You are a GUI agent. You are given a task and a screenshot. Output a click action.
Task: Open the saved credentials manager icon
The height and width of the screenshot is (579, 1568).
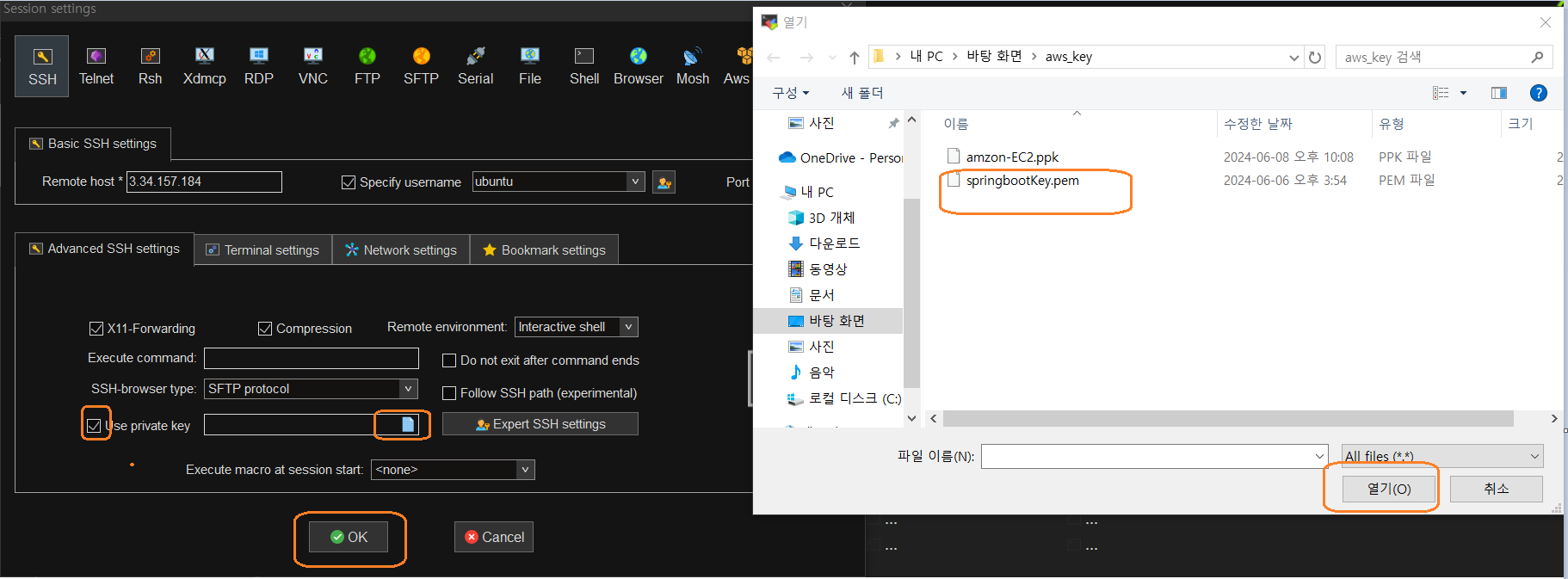[x=664, y=182]
